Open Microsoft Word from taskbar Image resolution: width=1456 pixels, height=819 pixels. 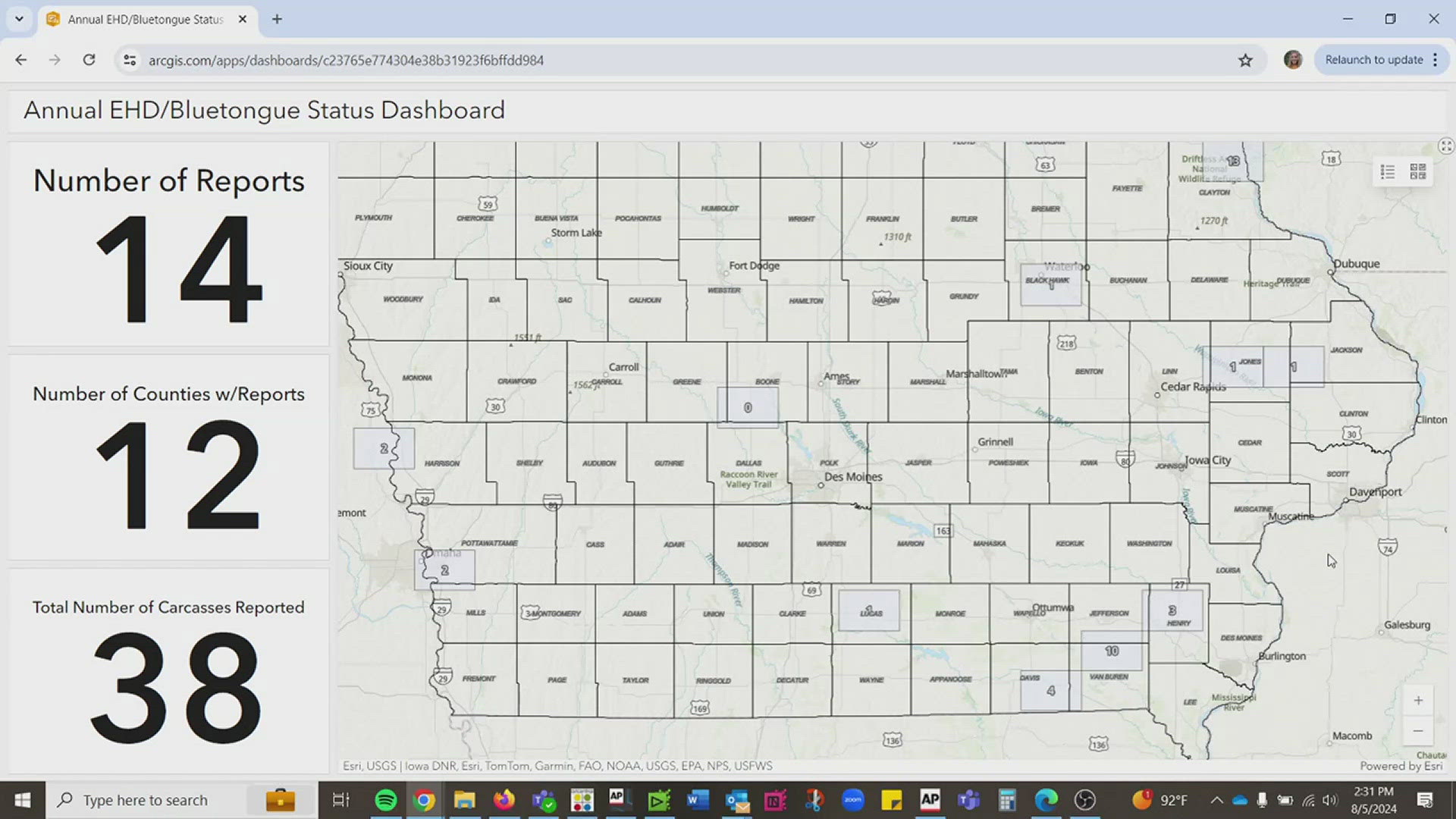coord(698,800)
